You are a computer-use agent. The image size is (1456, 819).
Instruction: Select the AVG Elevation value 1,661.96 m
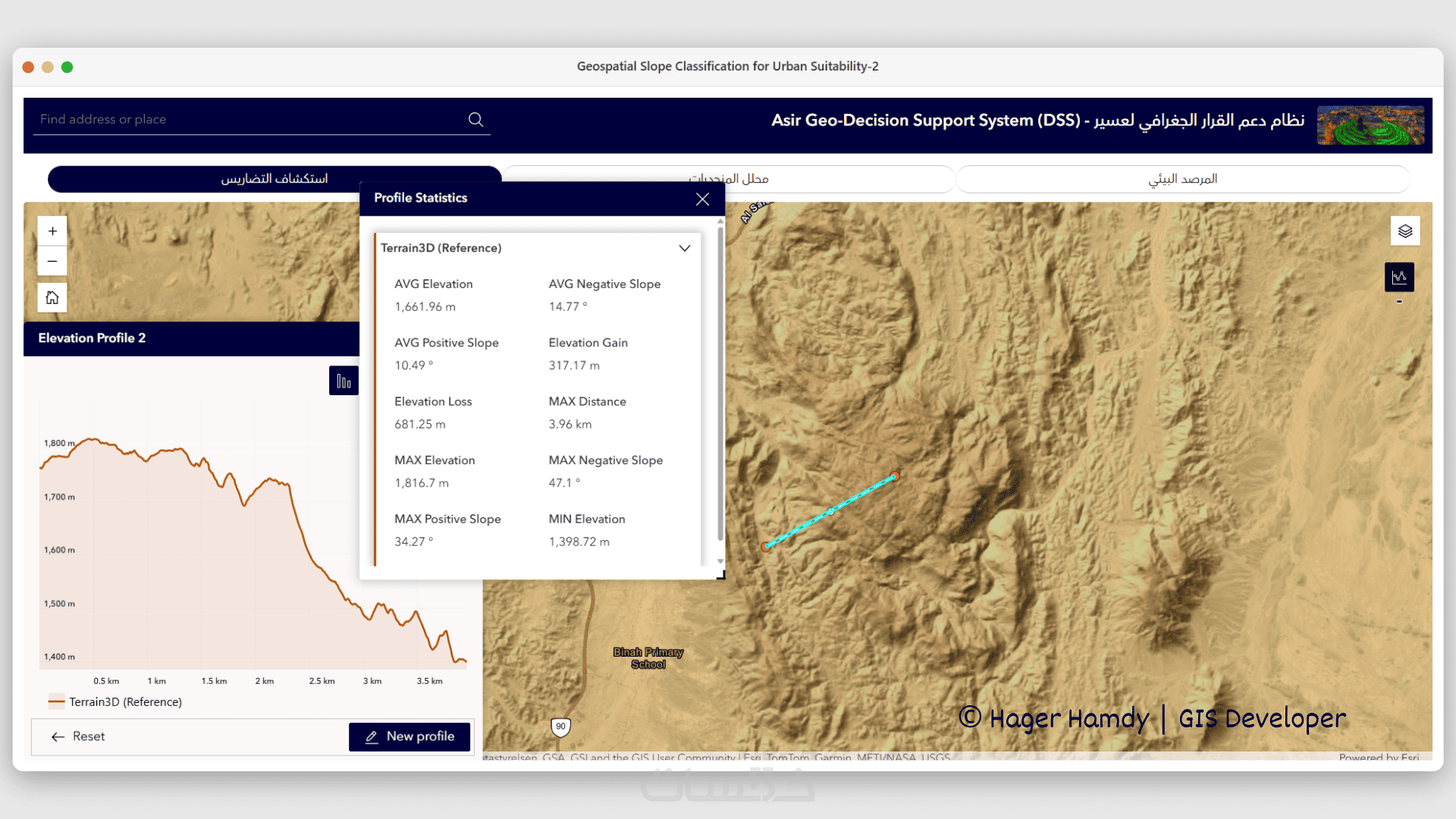tap(425, 307)
